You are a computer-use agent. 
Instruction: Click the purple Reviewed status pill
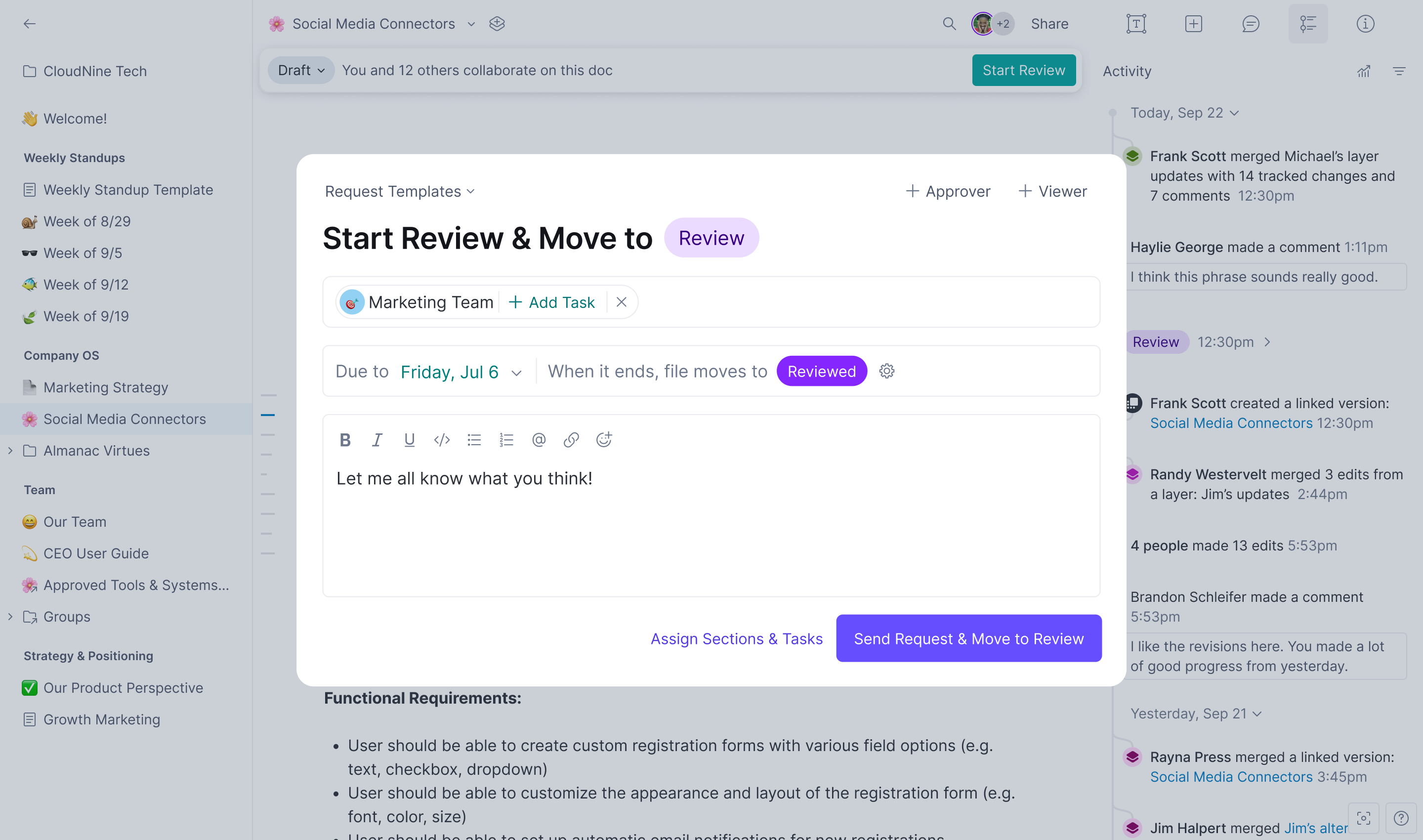(821, 371)
